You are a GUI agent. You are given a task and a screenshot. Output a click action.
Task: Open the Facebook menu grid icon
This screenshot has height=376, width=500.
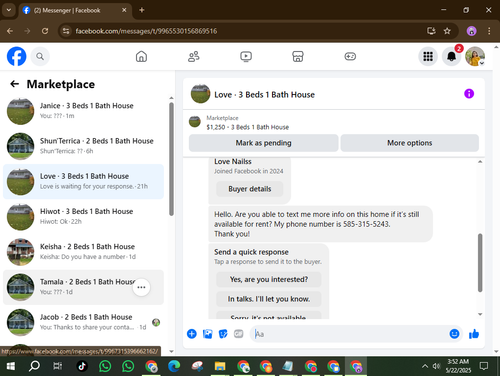[428, 56]
